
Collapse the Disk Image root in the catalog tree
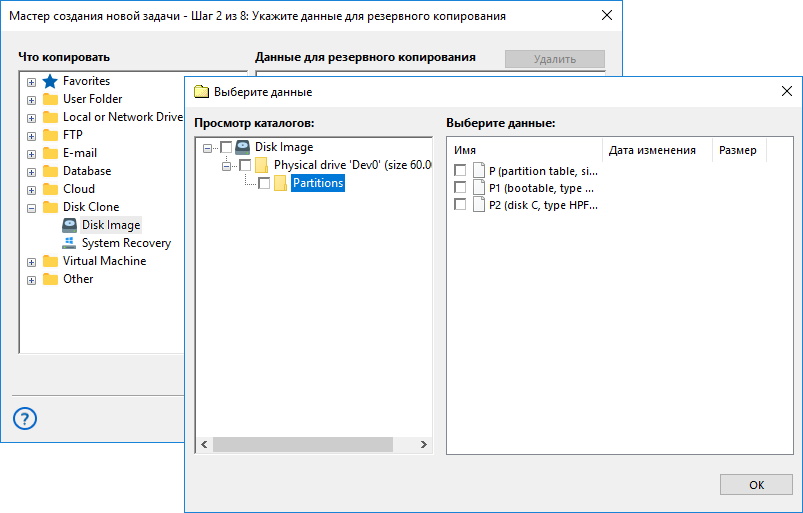207,148
